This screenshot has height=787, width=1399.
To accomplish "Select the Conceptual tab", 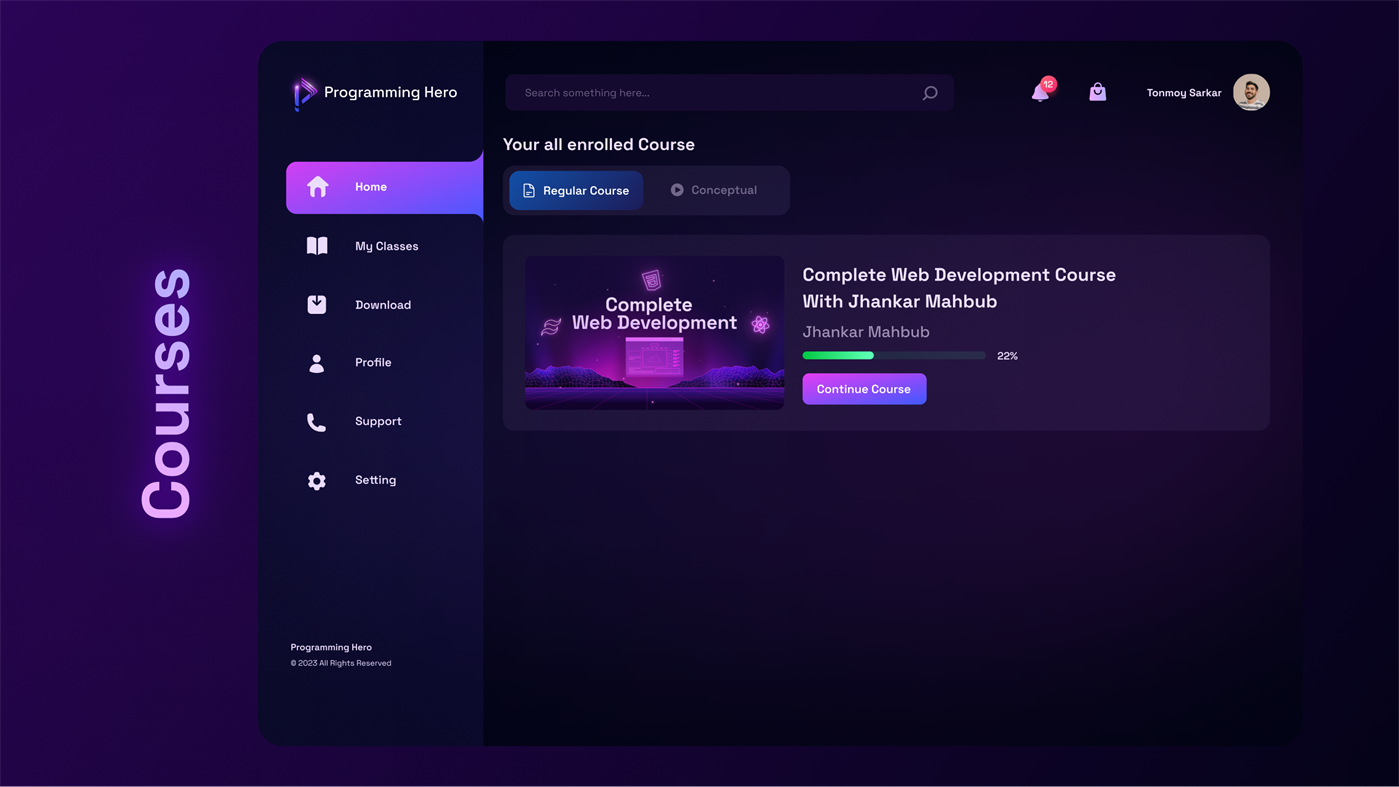I will tap(714, 190).
